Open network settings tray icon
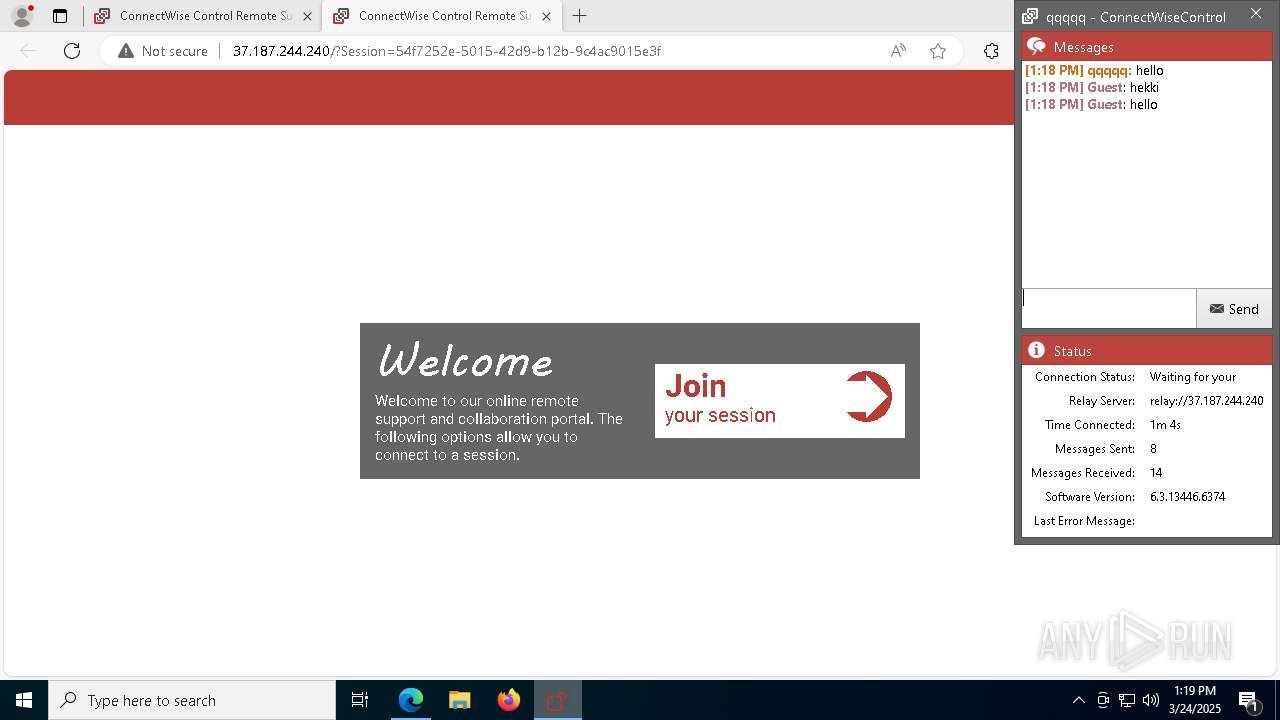 [1127, 700]
